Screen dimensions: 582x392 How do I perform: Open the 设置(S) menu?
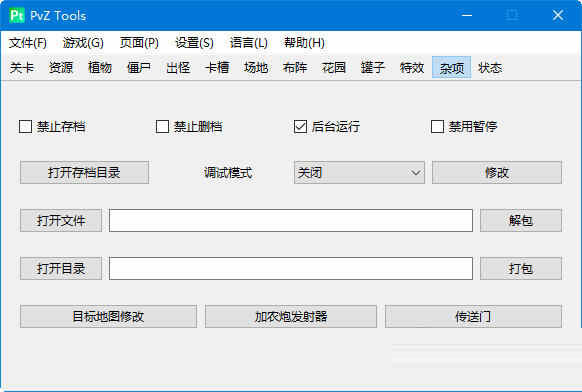194,43
